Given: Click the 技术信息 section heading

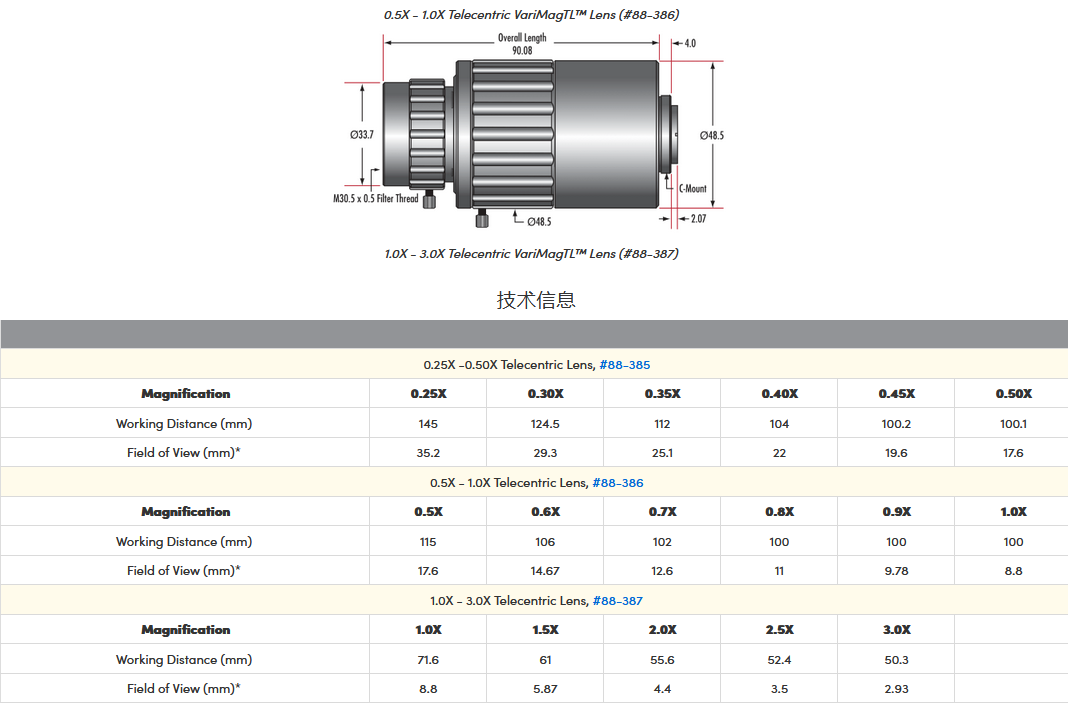Looking at the screenshot, I should [535, 300].
